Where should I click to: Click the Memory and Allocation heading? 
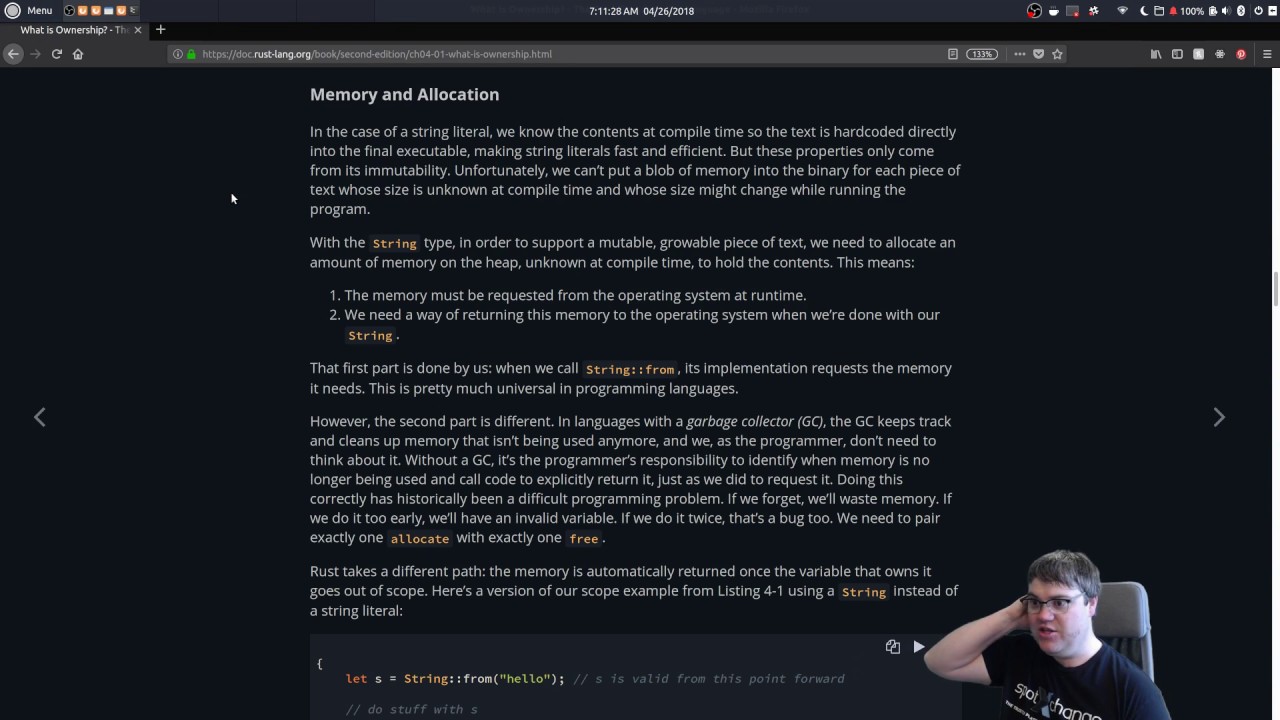click(x=404, y=94)
